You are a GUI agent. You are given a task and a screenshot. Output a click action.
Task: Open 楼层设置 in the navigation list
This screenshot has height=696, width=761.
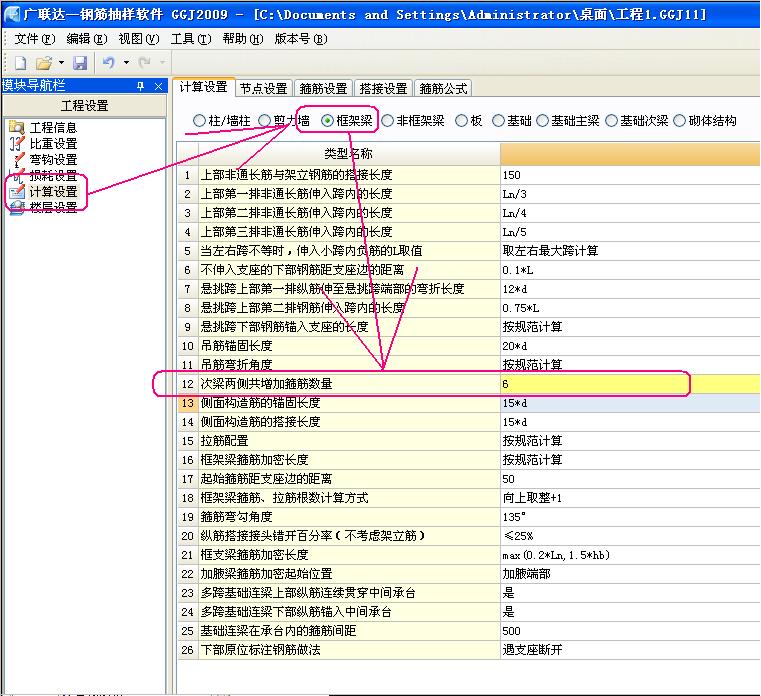[53, 208]
